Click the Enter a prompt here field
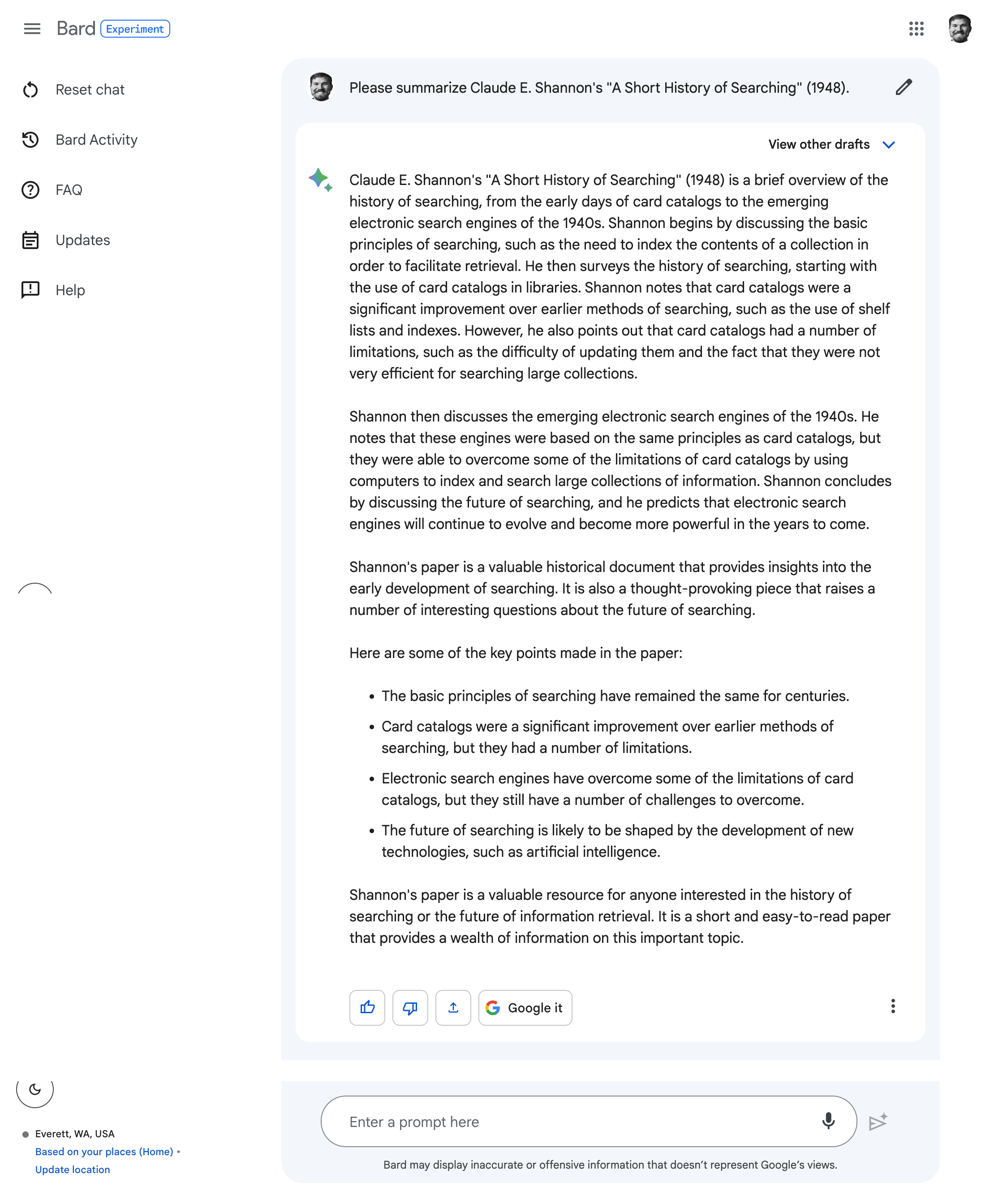Image resolution: width=990 pixels, height=1204 pixels. click(570, 1121)
